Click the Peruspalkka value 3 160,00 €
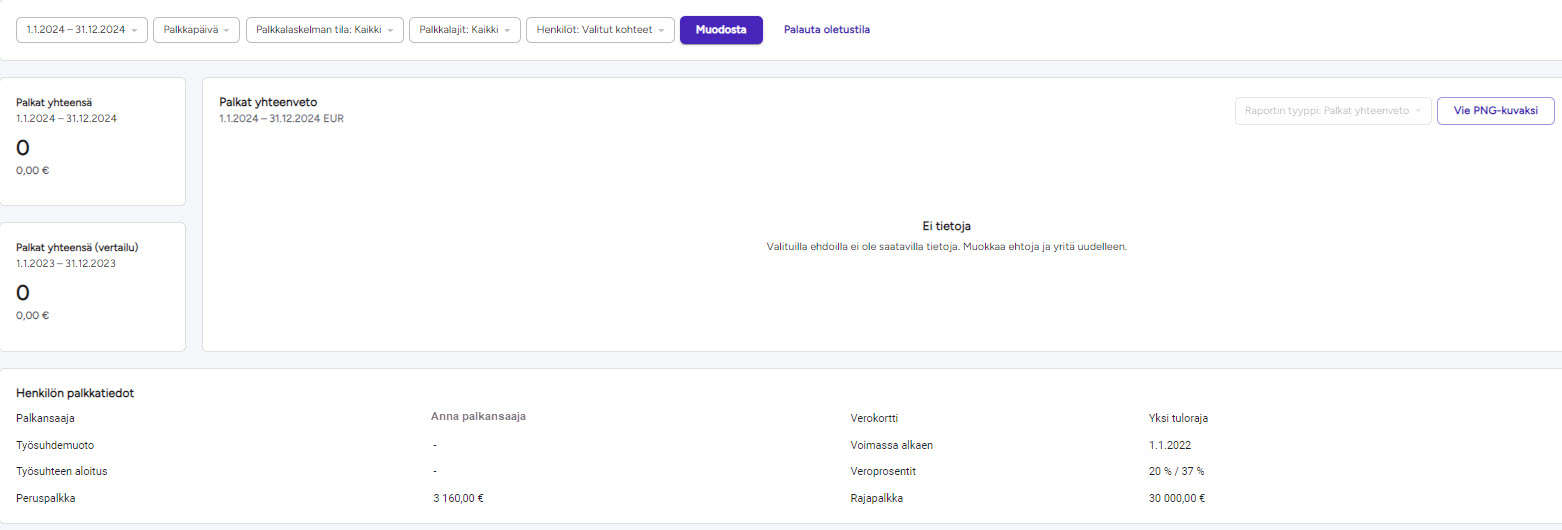The width and height of the screenshot is (1562, 530). coord(458,497)
